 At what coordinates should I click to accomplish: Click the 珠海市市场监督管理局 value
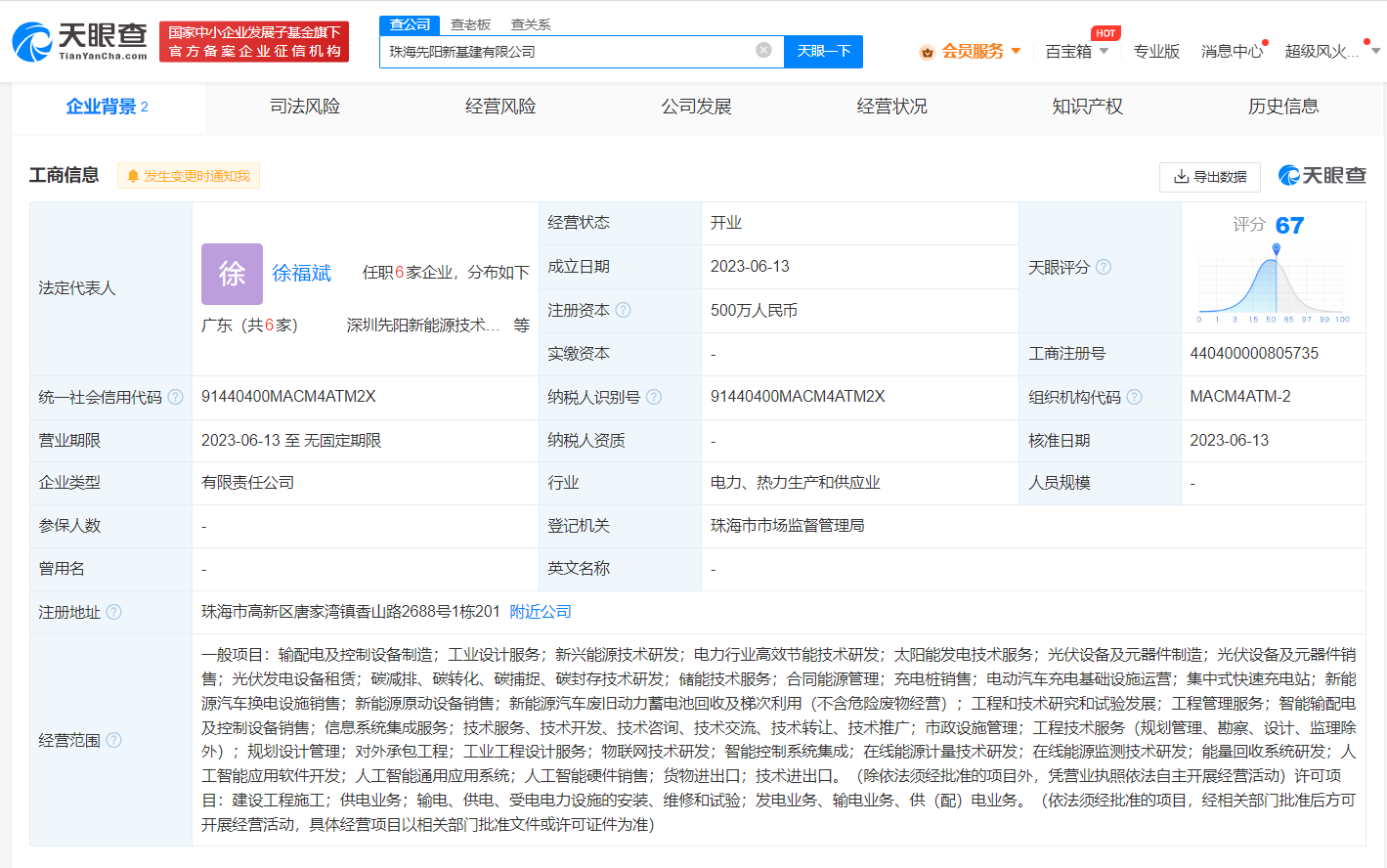pos(788,526)
